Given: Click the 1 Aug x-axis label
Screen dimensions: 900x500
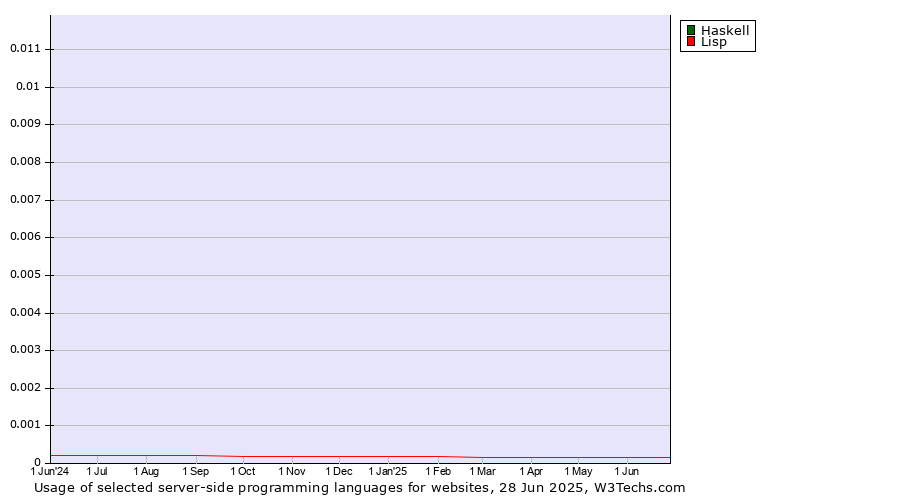Looking at the screenshot, I should [146, 471].
